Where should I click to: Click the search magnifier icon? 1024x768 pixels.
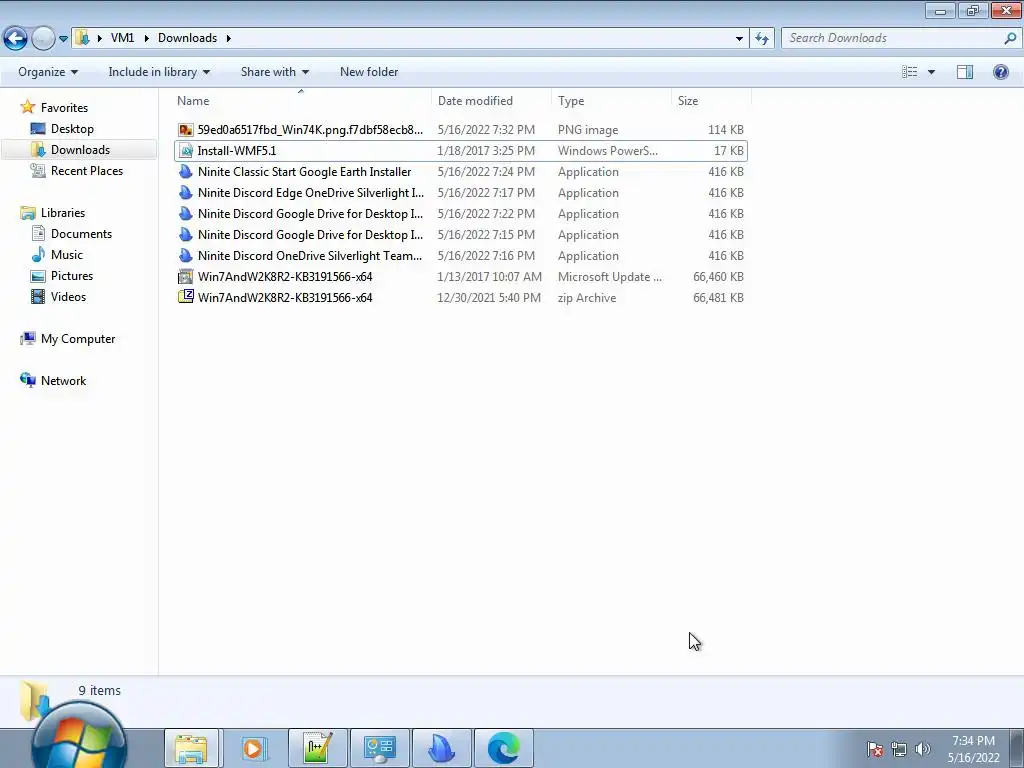coord(1010,38)
